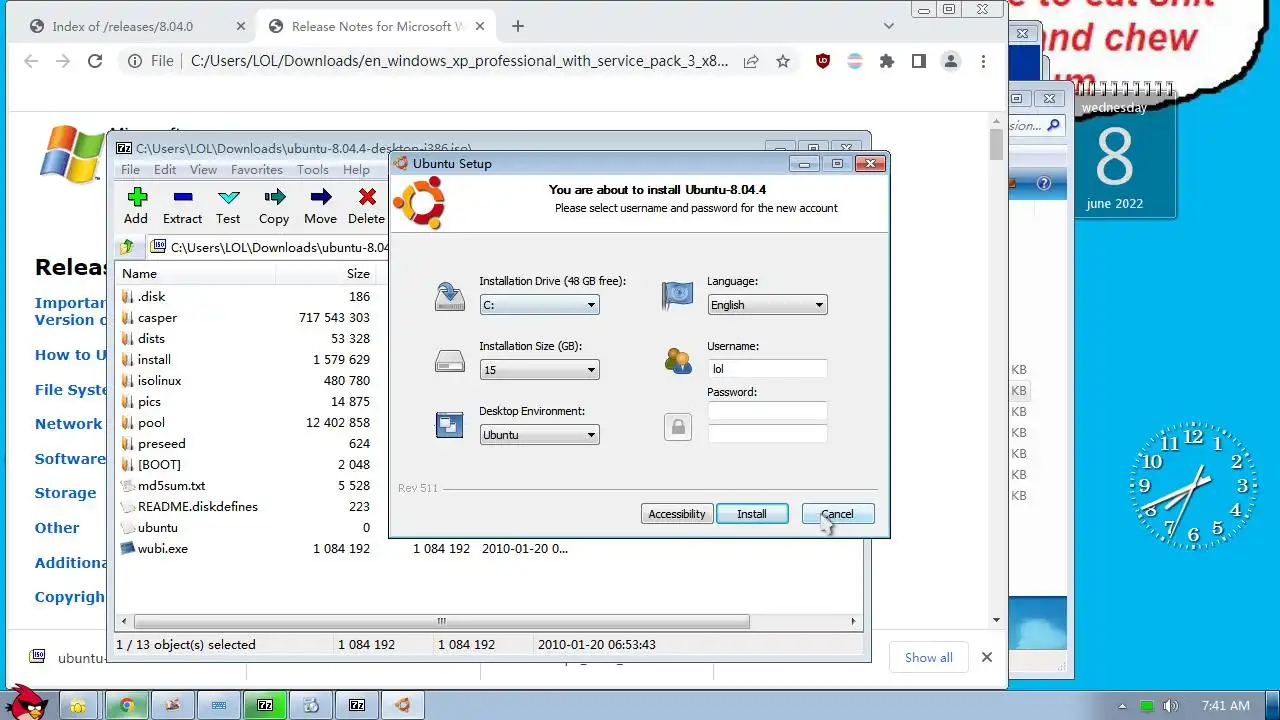
Task: Open a new Chrome tab
Action: point(518,26)
